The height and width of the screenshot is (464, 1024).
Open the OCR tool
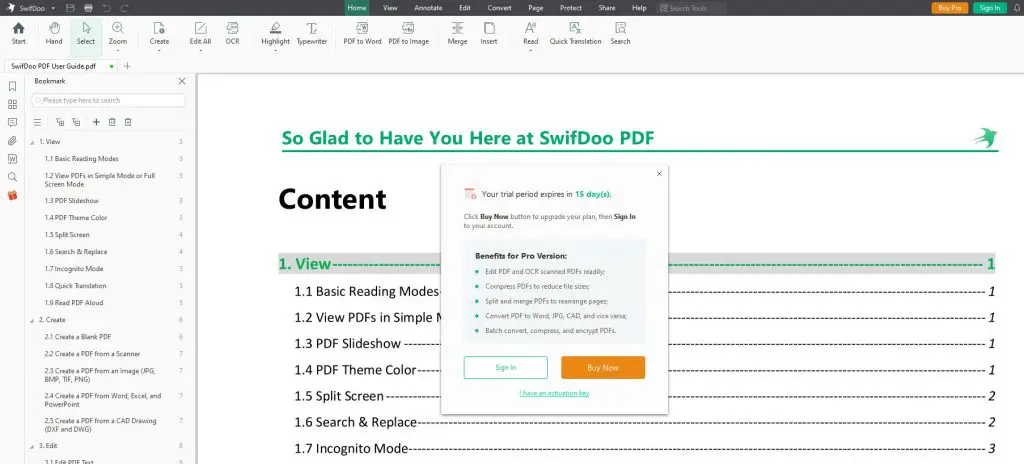pos(232,33)
